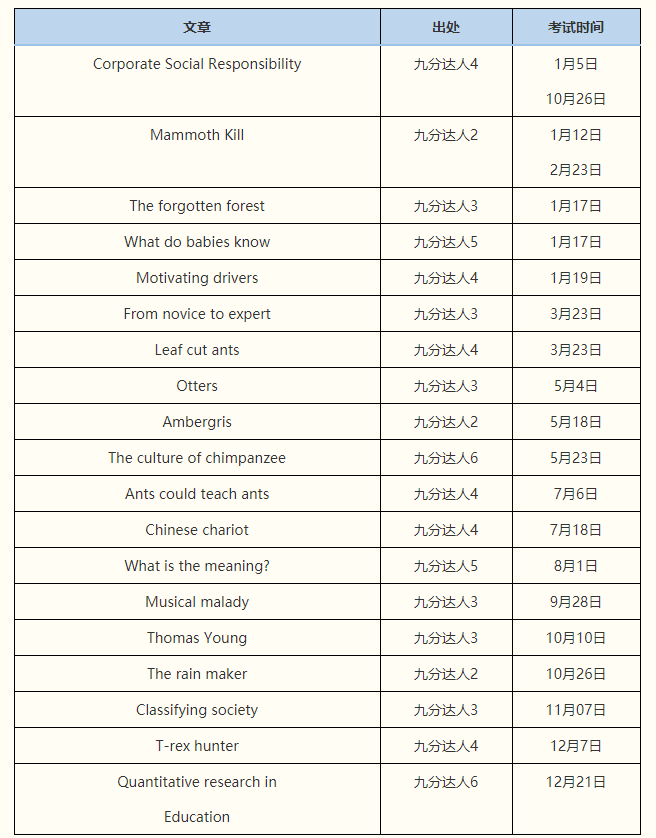This screenshot has height=838, width=656.
Task: Click the 出处 column header
Action: [446, 27]
